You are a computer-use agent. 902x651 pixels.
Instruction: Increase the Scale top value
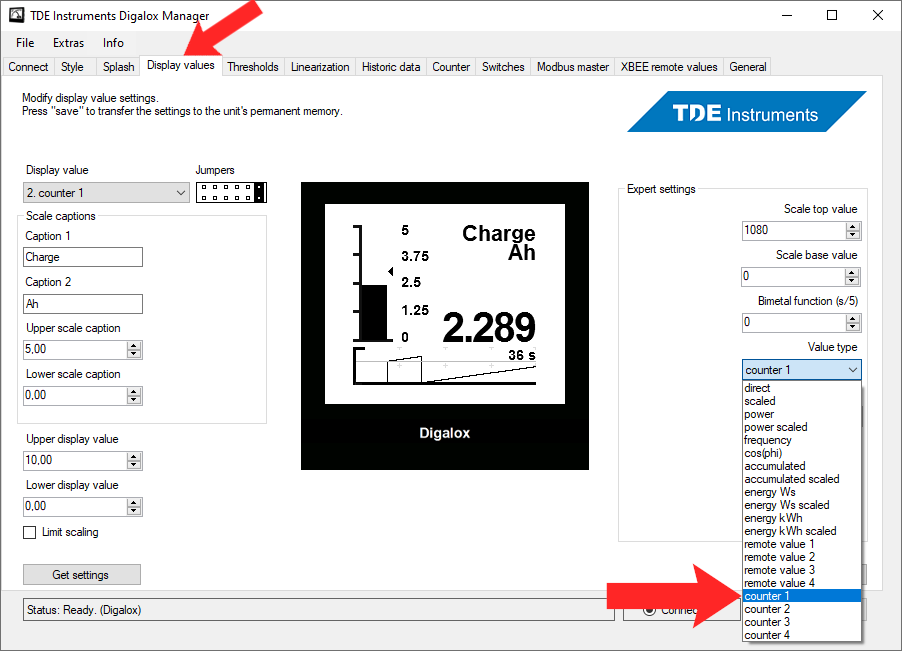[853, 227]
